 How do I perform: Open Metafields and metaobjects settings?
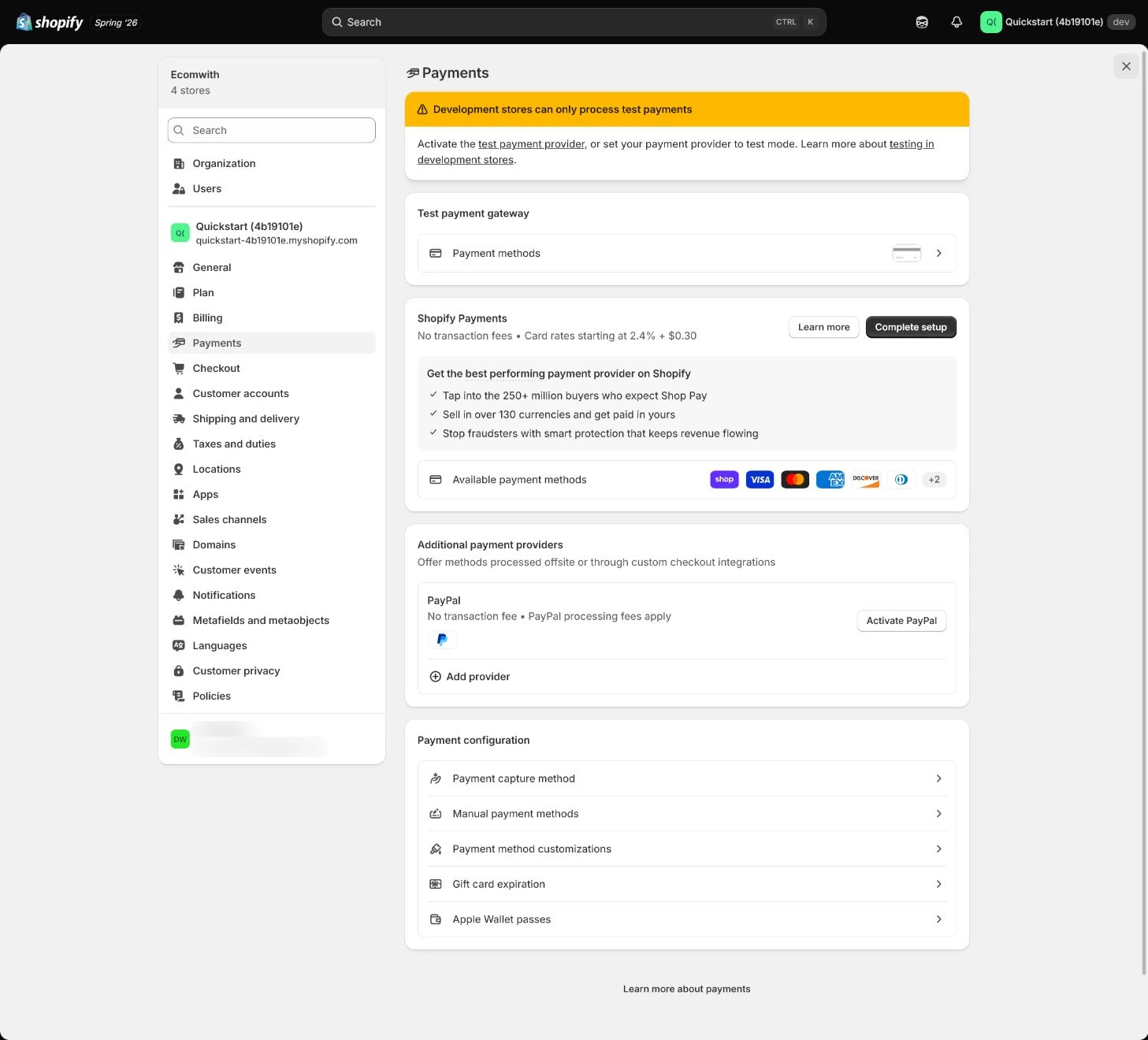pyautogui.click(x=272, y=621)
